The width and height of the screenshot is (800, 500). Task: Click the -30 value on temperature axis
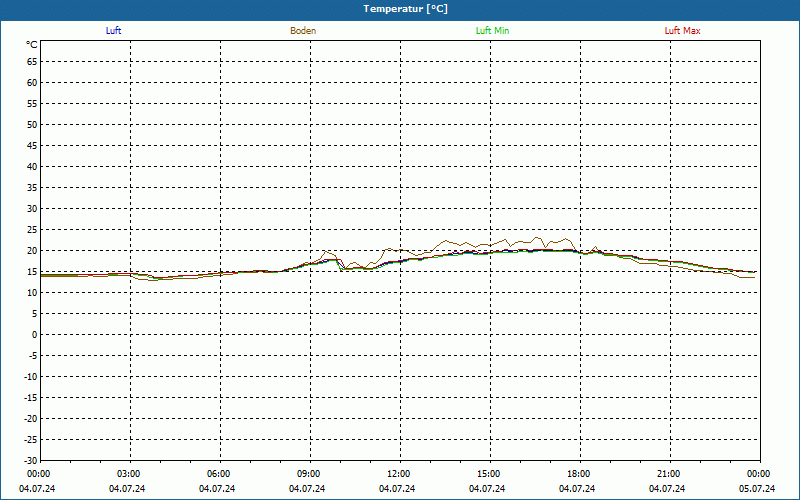(31, 461)
